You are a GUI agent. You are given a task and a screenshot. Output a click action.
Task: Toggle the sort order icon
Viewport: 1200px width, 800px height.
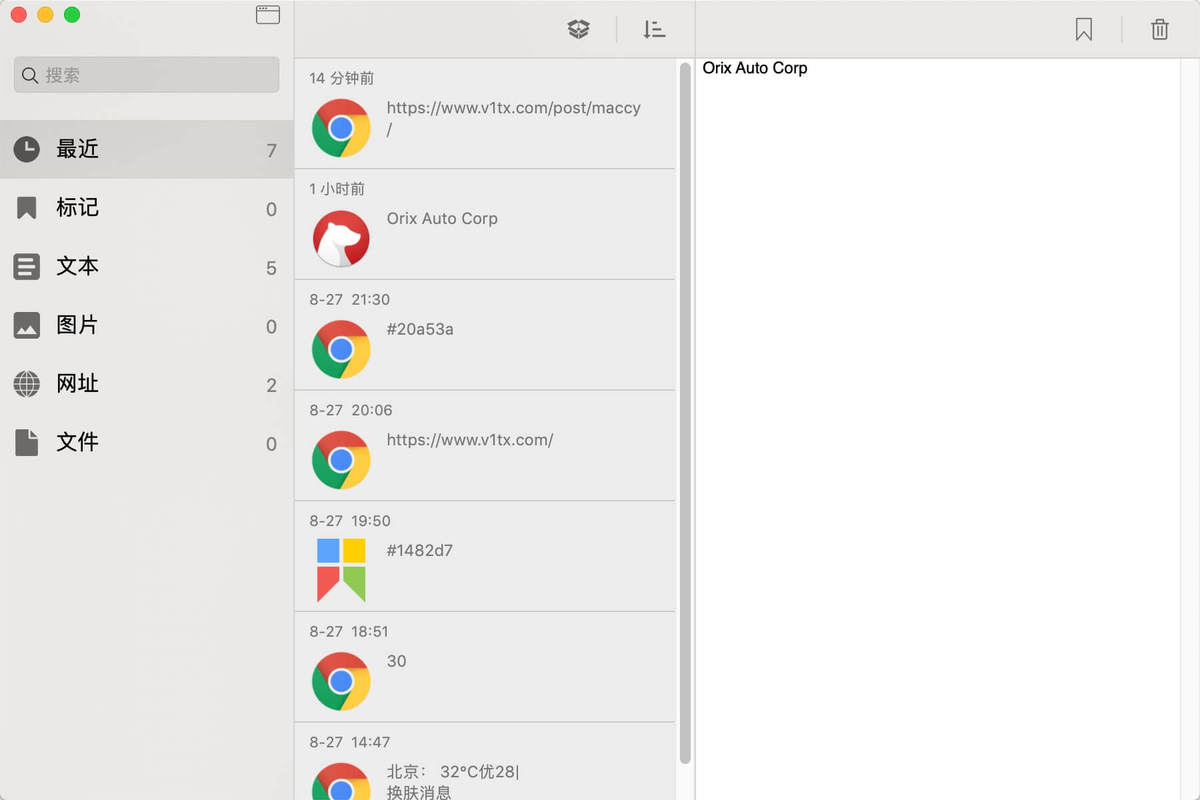click(654, 30)
